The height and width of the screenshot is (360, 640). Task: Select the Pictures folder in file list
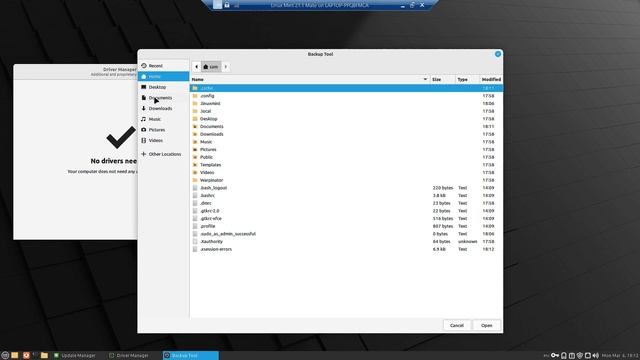pos(346,149)
